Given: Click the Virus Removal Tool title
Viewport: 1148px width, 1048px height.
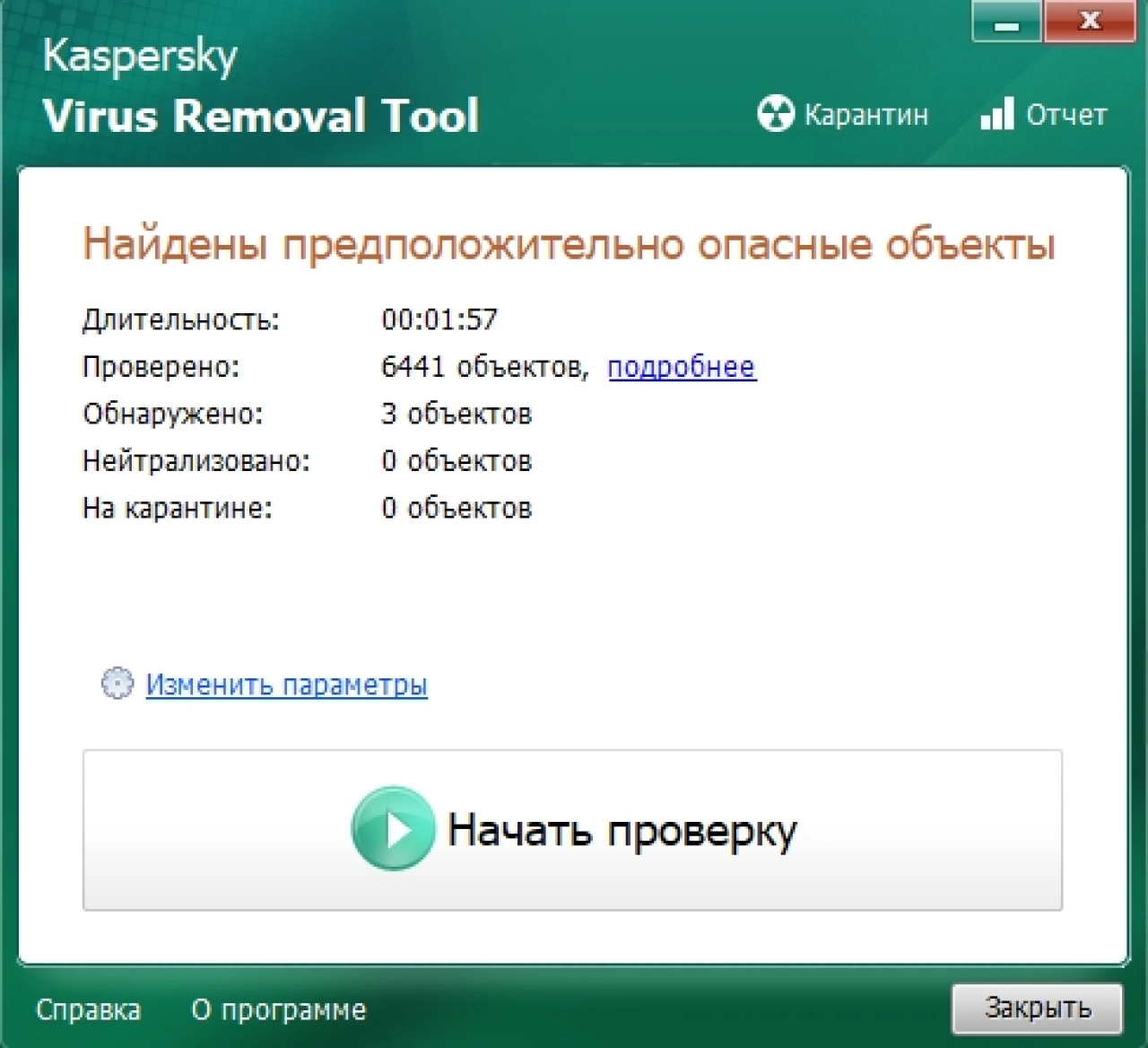Looking at the screenshot, I should click(260, 116).
